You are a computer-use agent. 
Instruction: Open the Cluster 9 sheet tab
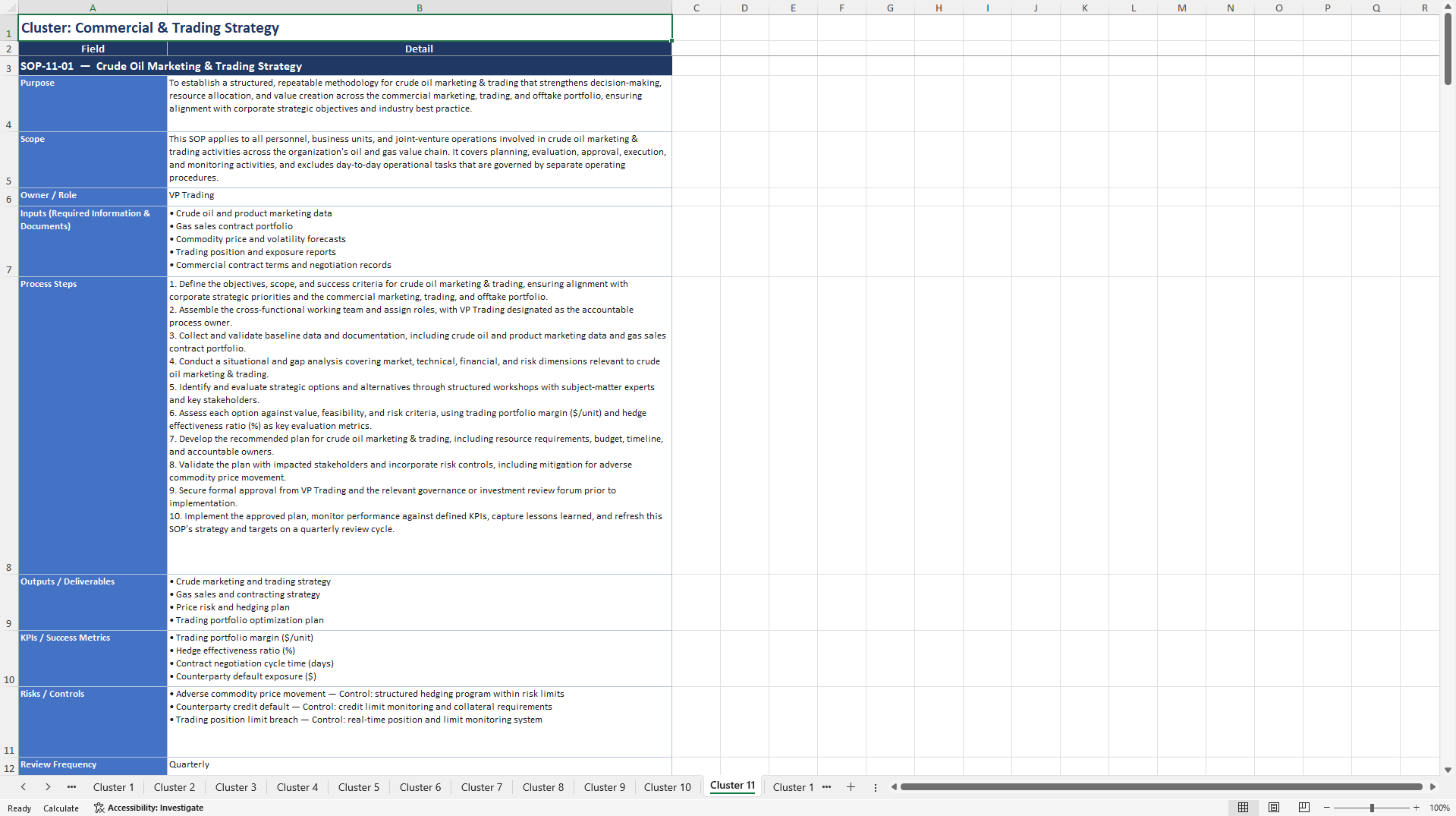[605, 787]
